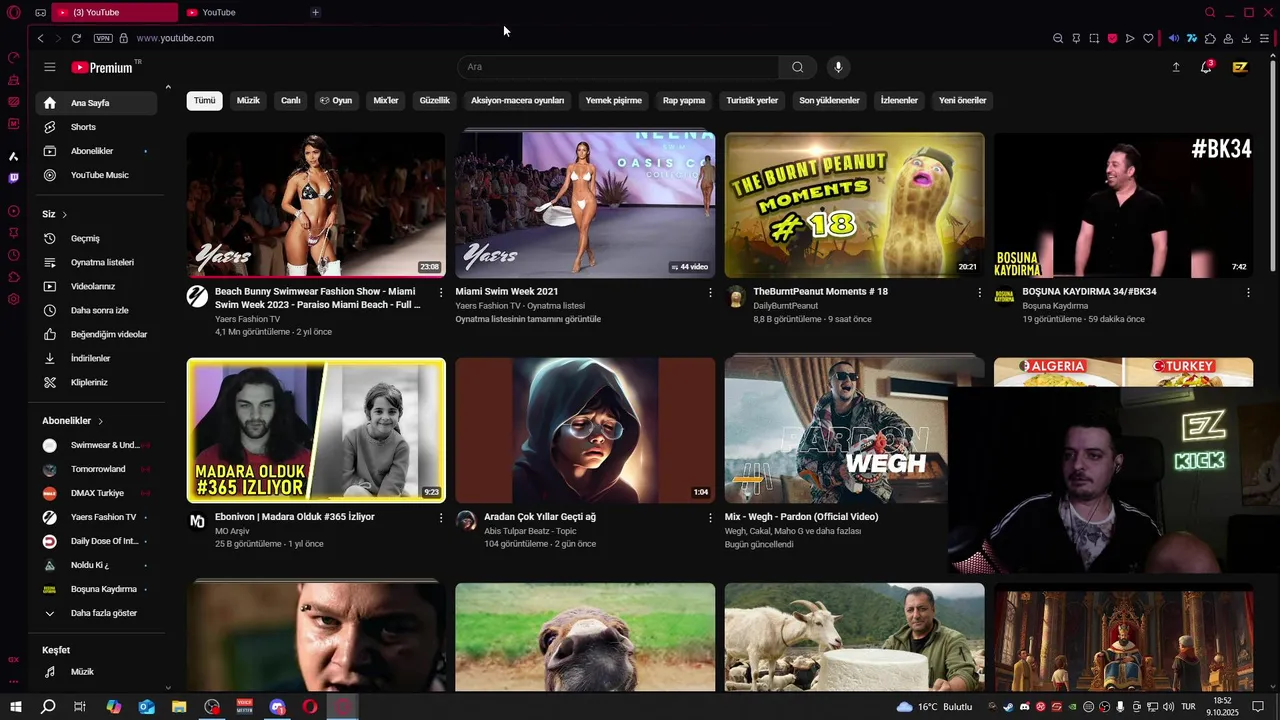Screen dimensions: 1280x720
Task: Open the Opera sidebar settings gear
Action: (x=13, y=299)
